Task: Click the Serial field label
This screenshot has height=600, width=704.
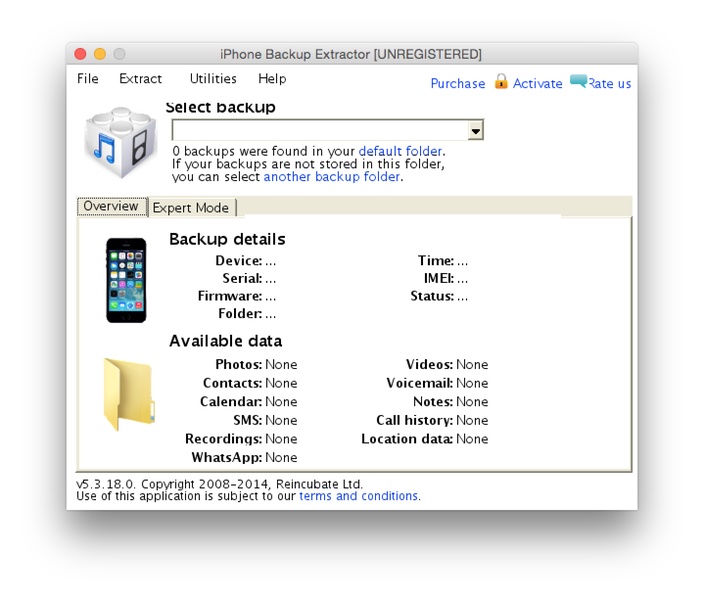Action: (242, 278)
